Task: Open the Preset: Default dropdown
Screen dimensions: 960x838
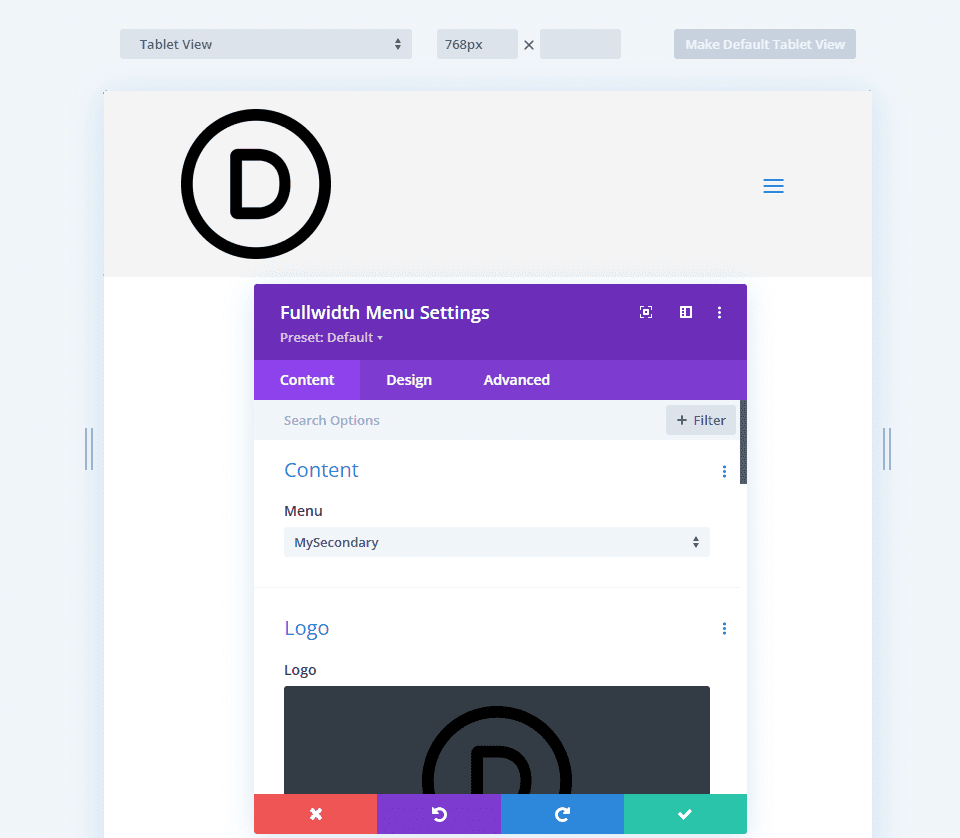Action: [330, 337]
